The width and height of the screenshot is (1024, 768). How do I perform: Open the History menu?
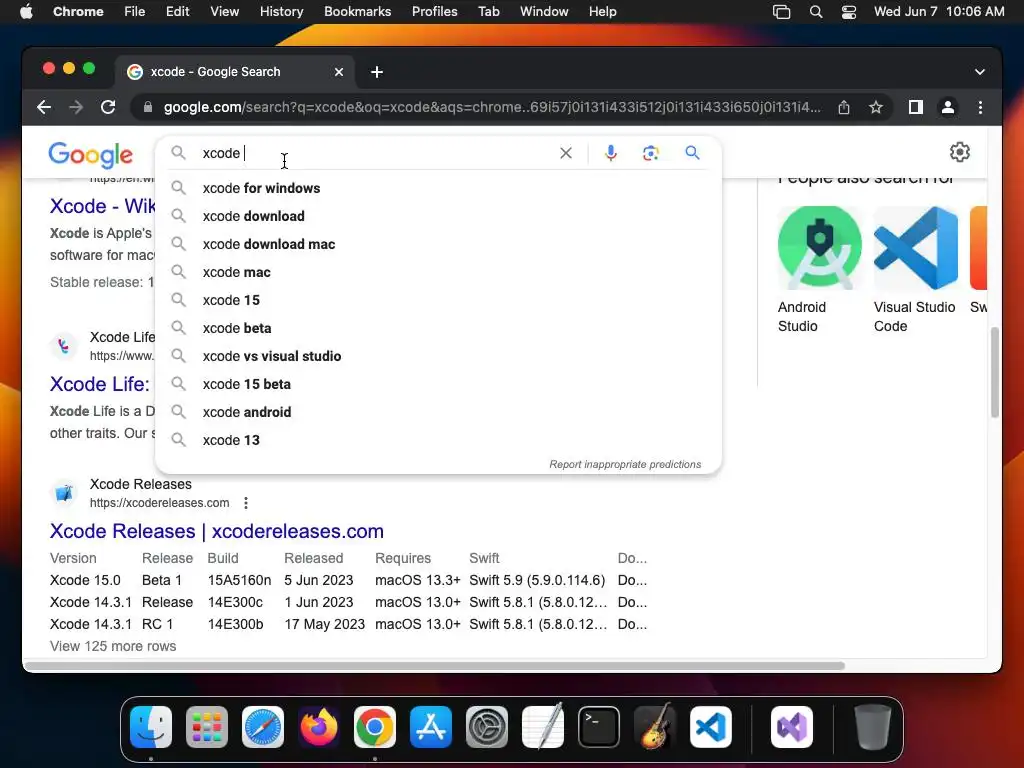click(281, 12)
